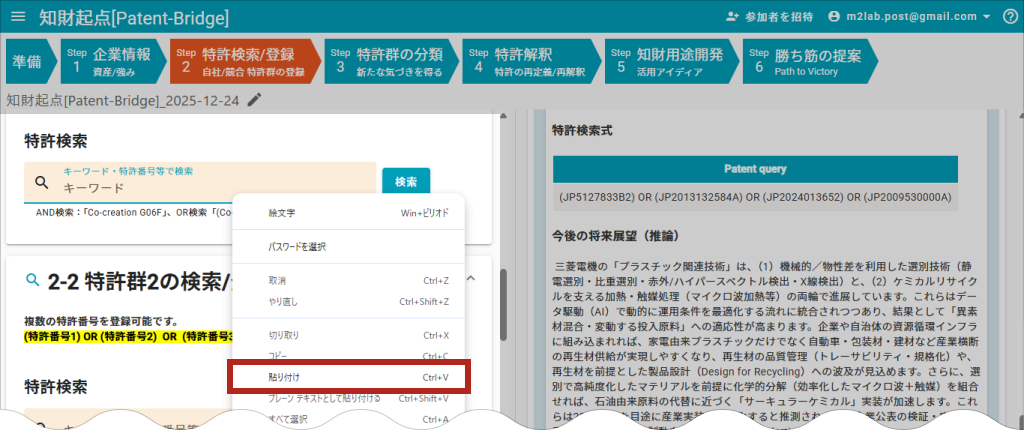Screen dimensions: 1024x430
Task: Click the help question mark icon
Action: coord(1009,17)
